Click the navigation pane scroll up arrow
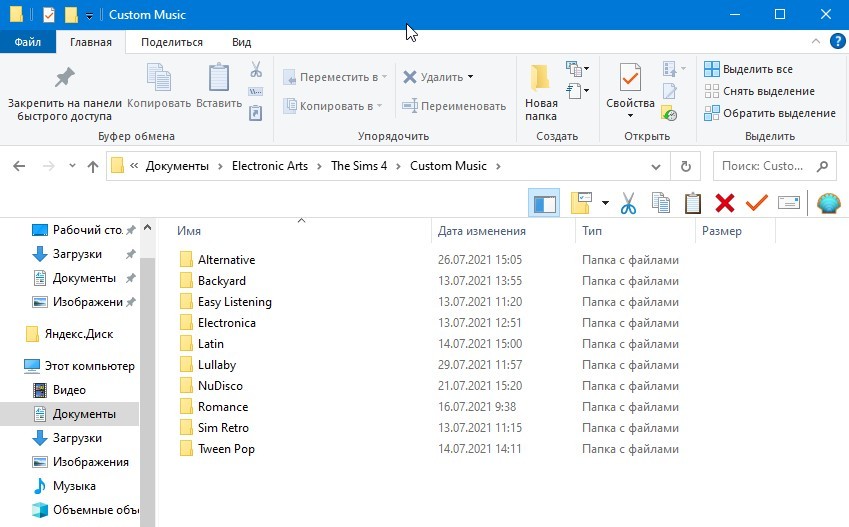Image resolution: width=849 pixels, height=527 pixels. pos(147,228)
